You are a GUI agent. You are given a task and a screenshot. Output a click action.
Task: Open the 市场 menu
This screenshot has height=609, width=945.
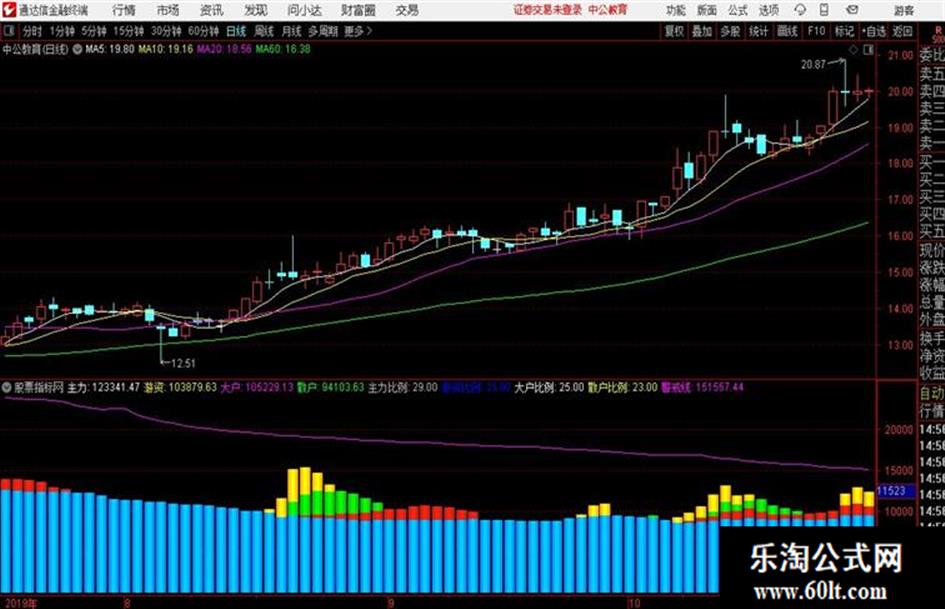tap(168, 10)
